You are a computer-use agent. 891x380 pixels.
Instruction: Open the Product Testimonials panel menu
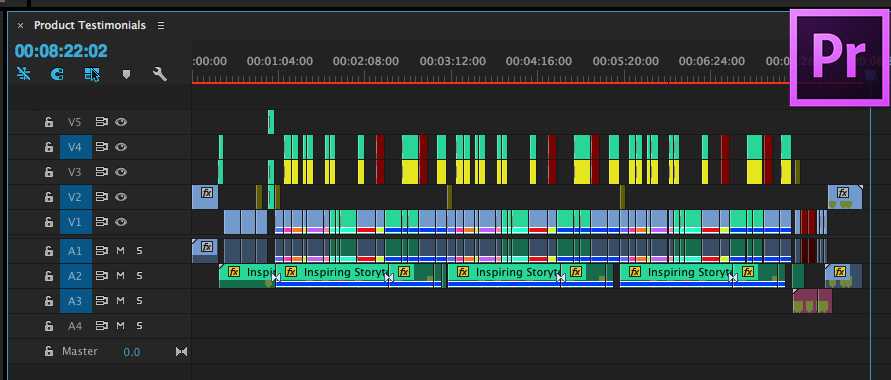[x=161, y=26]
